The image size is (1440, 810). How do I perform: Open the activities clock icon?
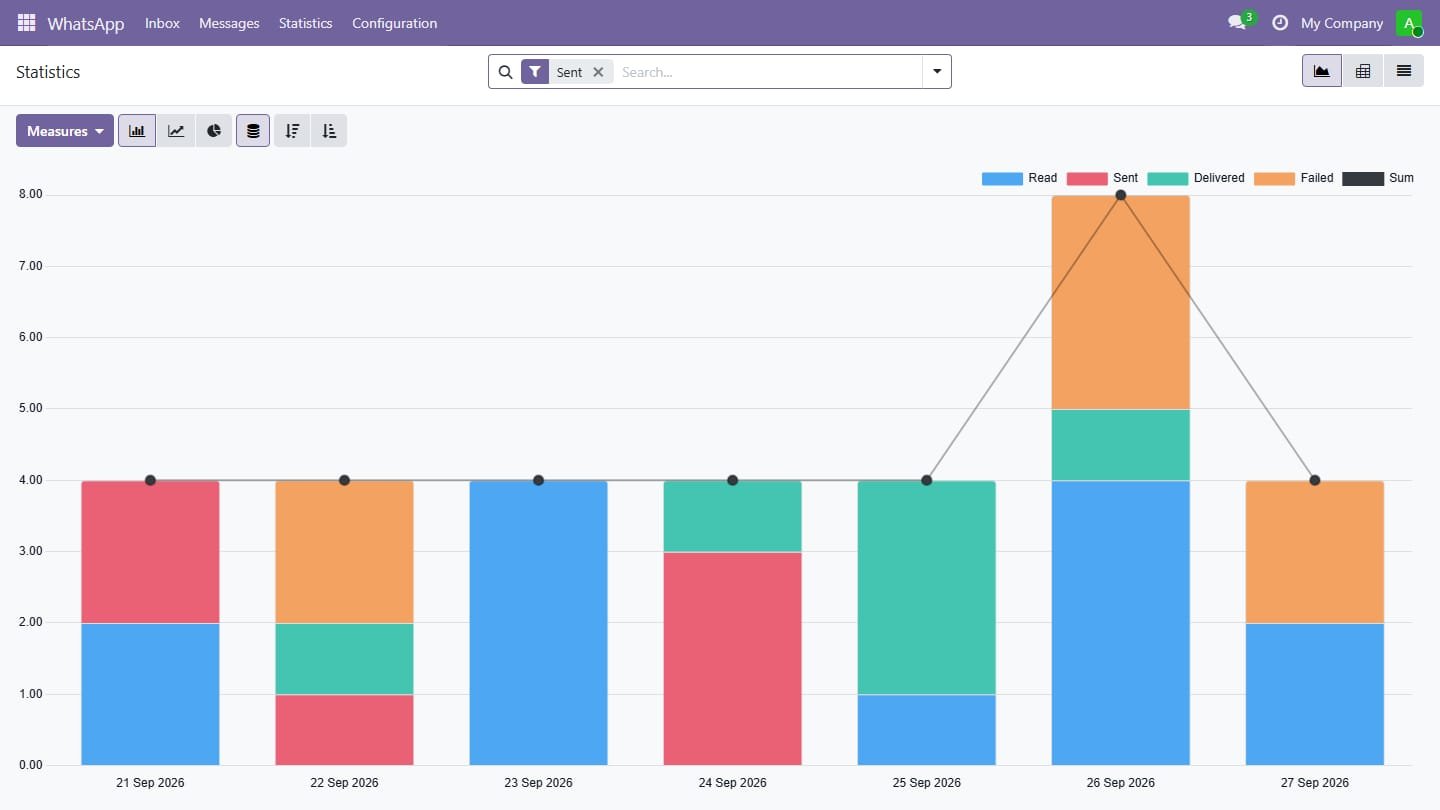click(x=1279, y=22)
